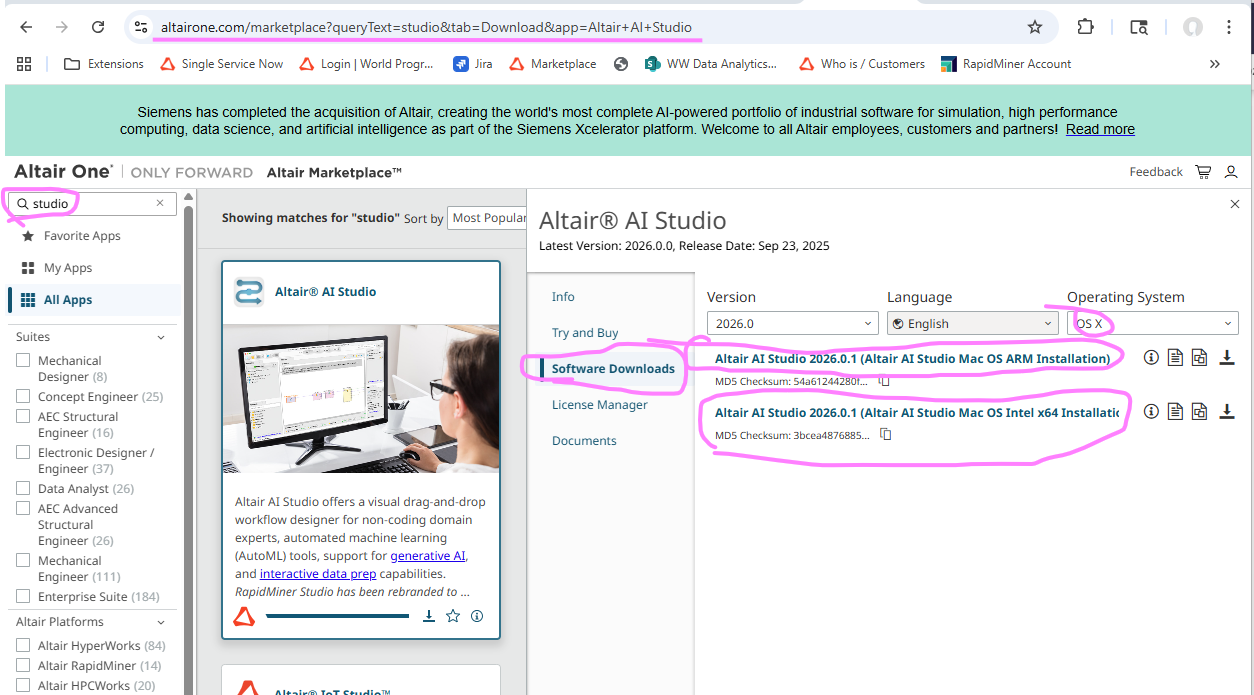Screen dimensions: 1254x695
Task: Check the AEC Advanced Structural Engineer filter
Action: point(23,509)
